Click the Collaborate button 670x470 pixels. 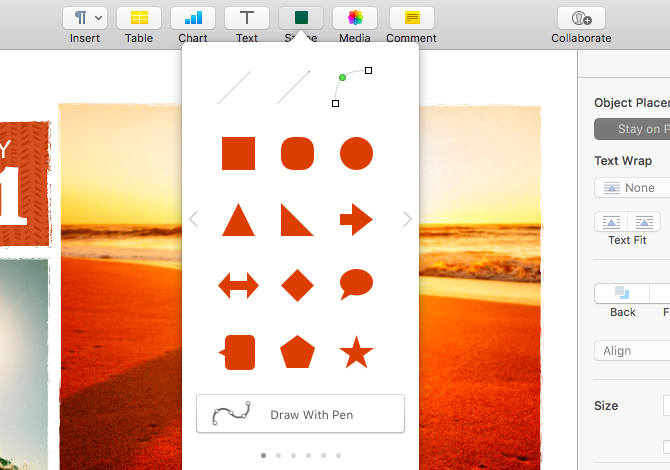pos(581,18)
